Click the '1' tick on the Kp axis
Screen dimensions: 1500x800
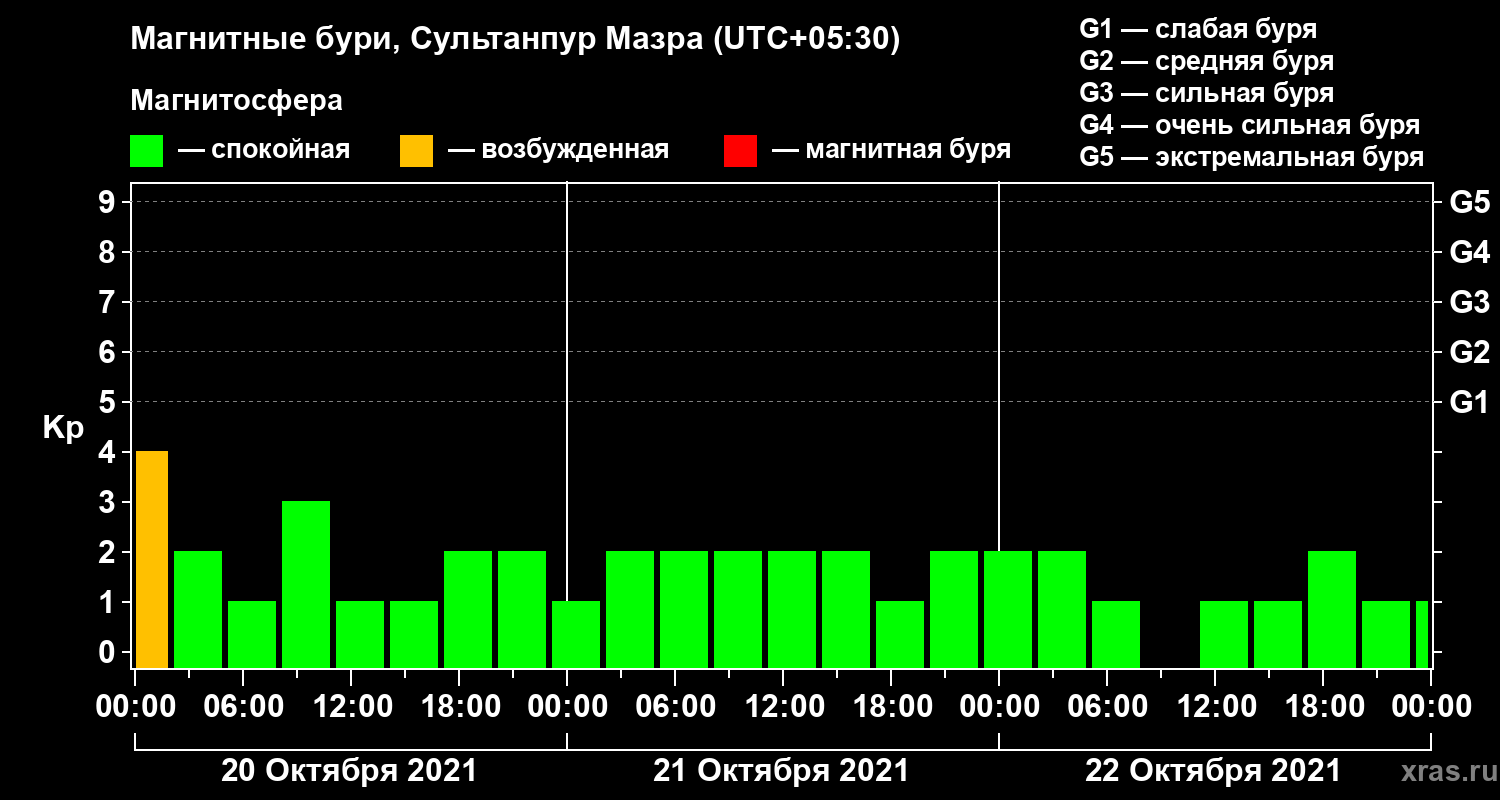(x=109, y=602)
